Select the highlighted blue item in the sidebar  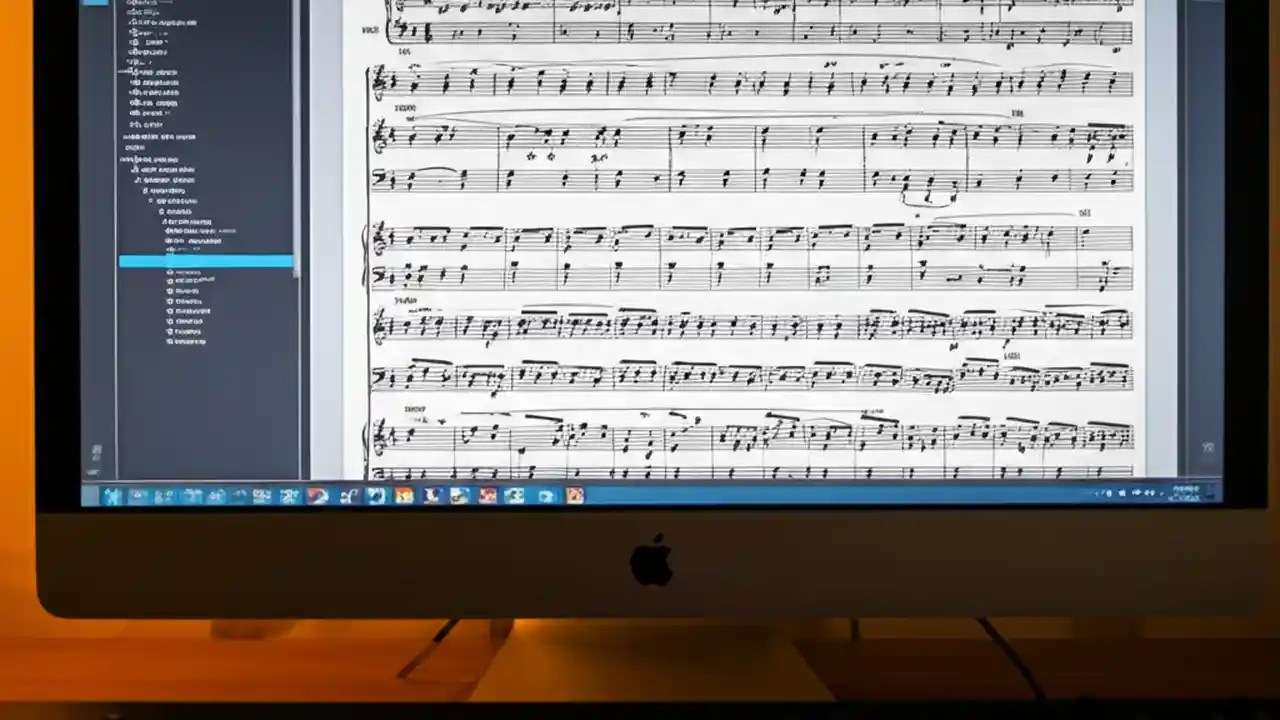205,262
